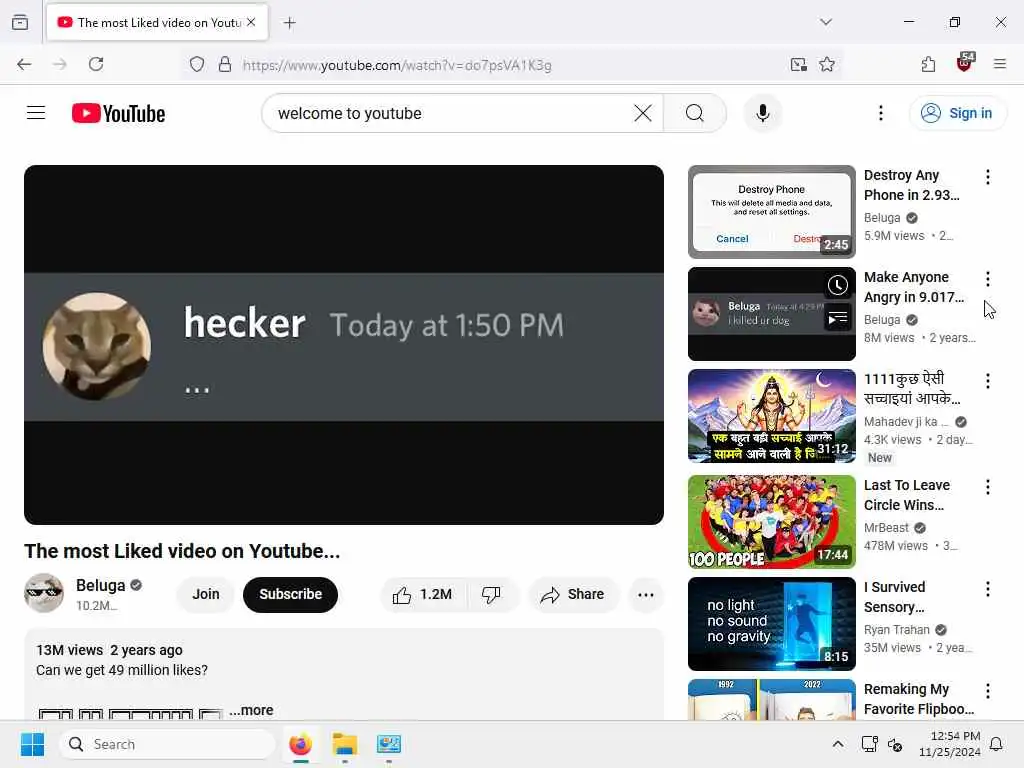Image resolution: width=1024 pixels, height=768 pixels.
Task: Click the Sign in button
Action: [x=958, y=113]
